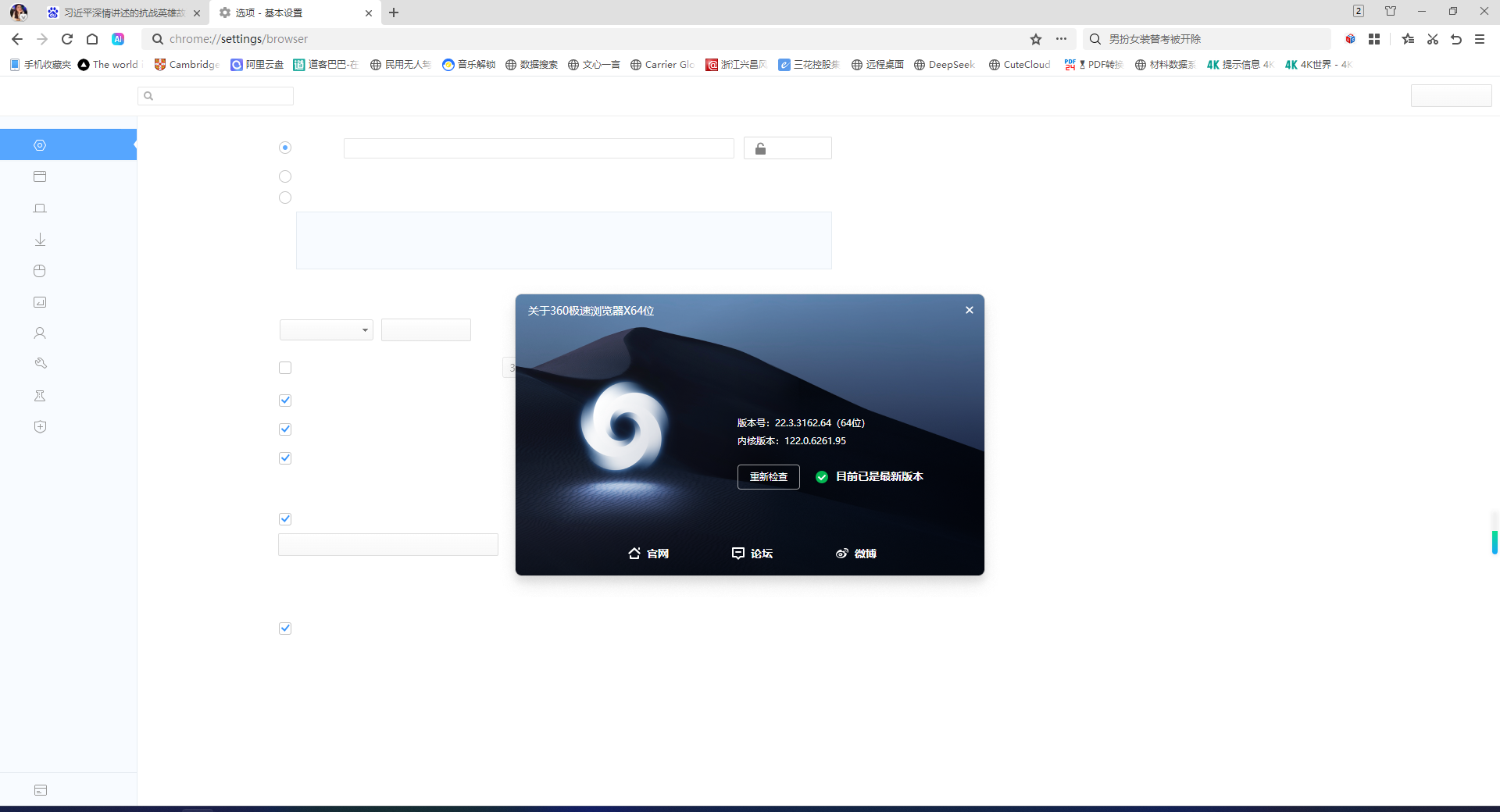Viewport: 1500px width, 812px height.
Task: Open the 微博 link in the about dialog
Action: tap(855, 554)
